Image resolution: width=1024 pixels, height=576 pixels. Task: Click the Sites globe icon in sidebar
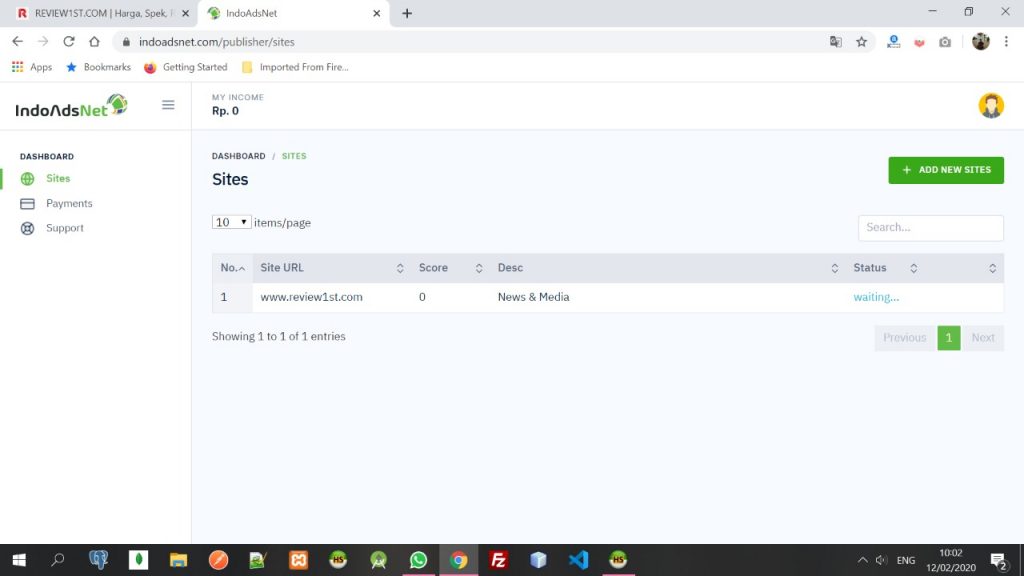pos(27,179)
